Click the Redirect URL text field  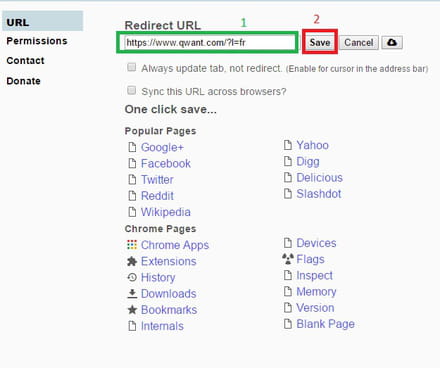coord(209,42)
